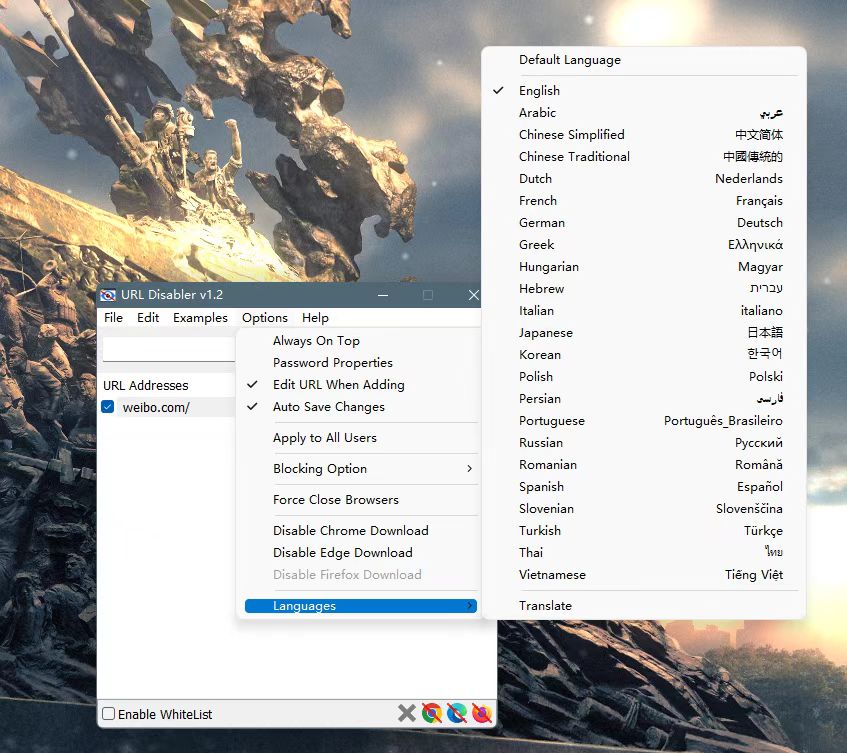This screenshot has width=847, height=753.
Task: Select French language
Action: (643, 201)
